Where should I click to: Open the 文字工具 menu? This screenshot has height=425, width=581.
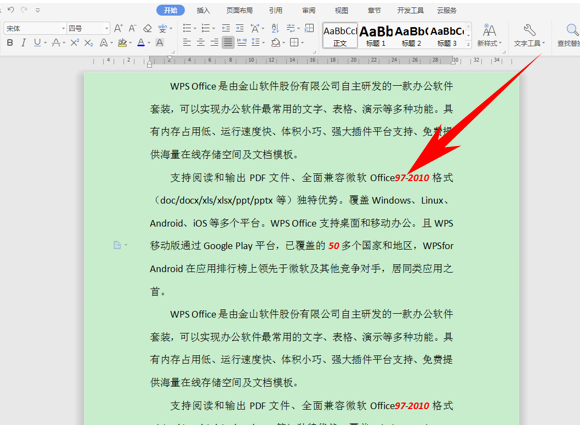tap(529, 36)
